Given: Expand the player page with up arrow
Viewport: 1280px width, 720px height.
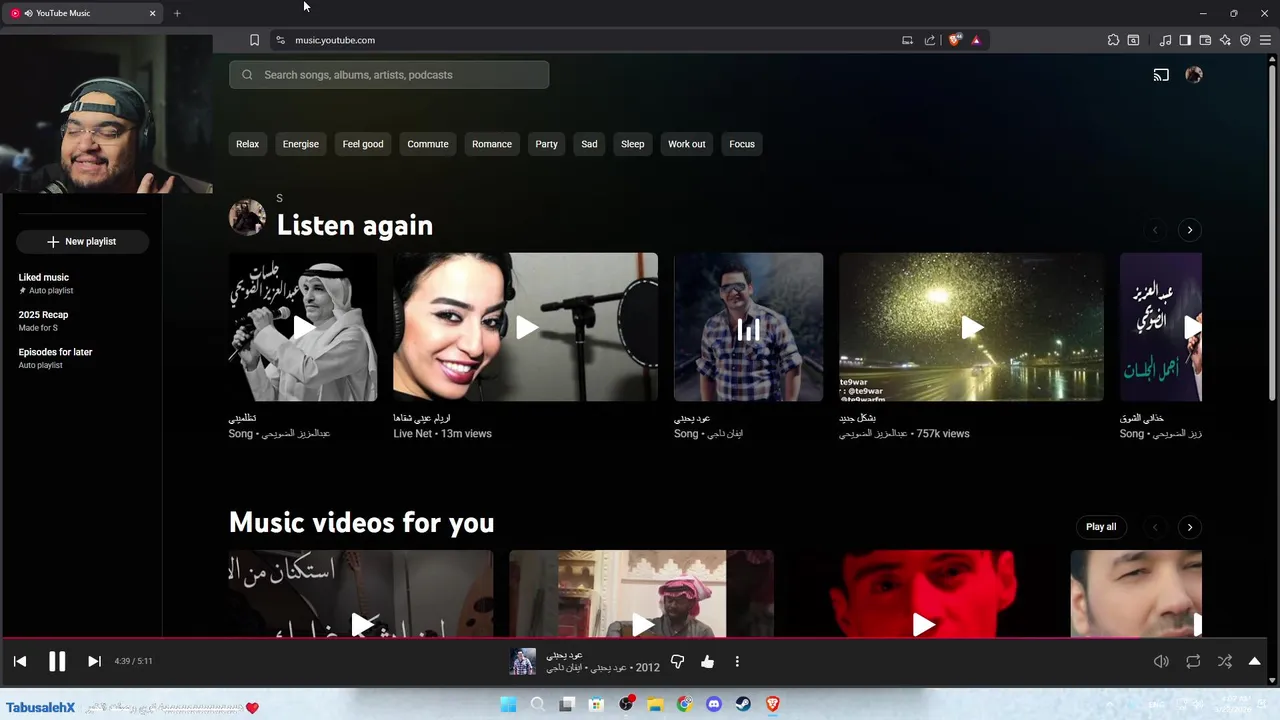Looking at the screenshot, I should (x=1254, y=661).
